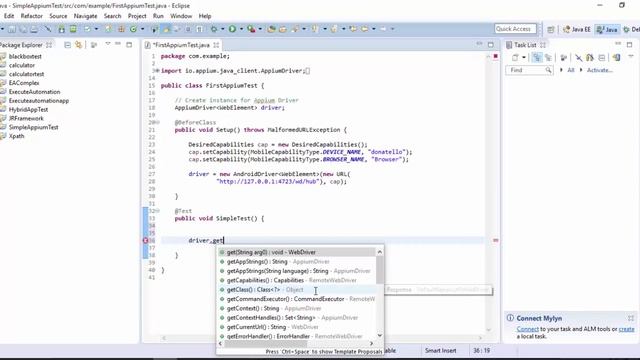Image resolution: width=640 pixels, height=360 pixels.
Task: Click the Quick Access search field
Action: point(515,29)
